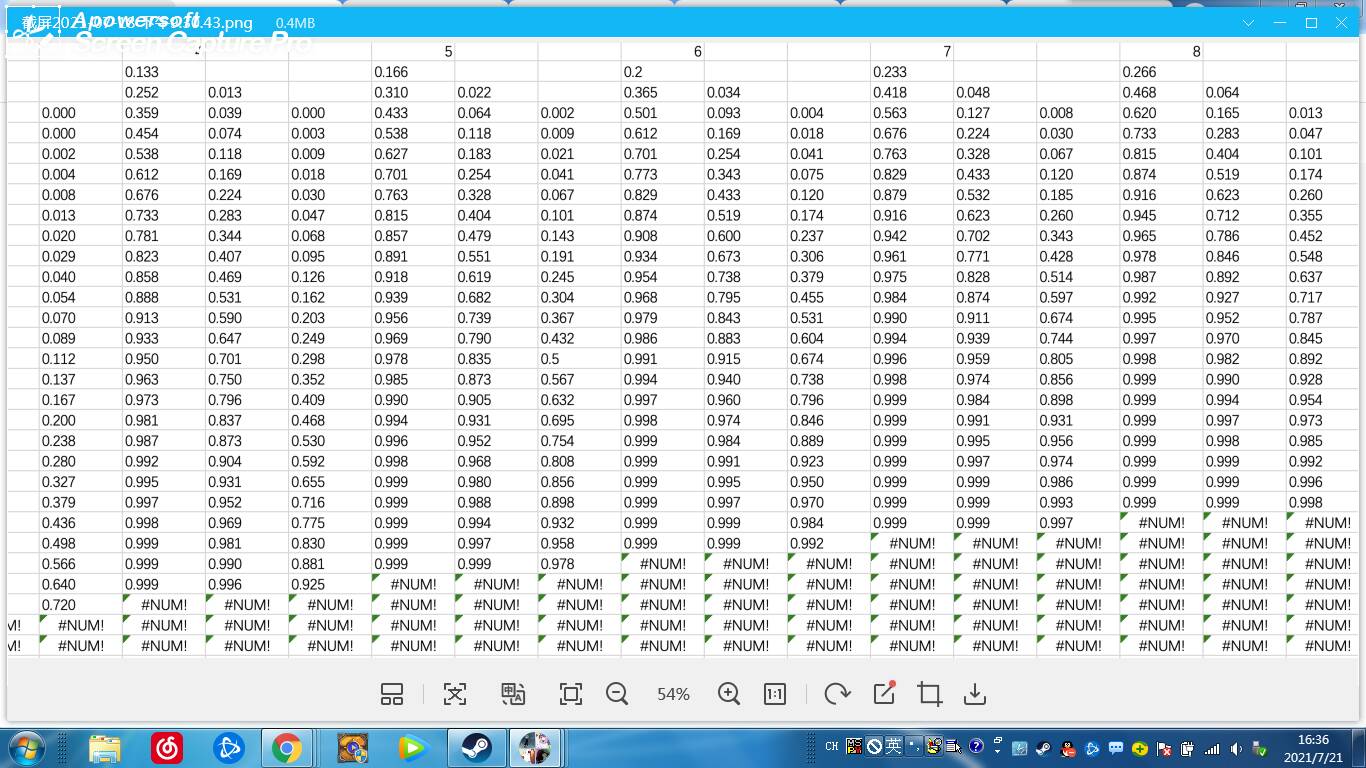The image size is (1366, 768).
Task: Toggle the English/Chinese input mode button
Action: click(894, 746)
